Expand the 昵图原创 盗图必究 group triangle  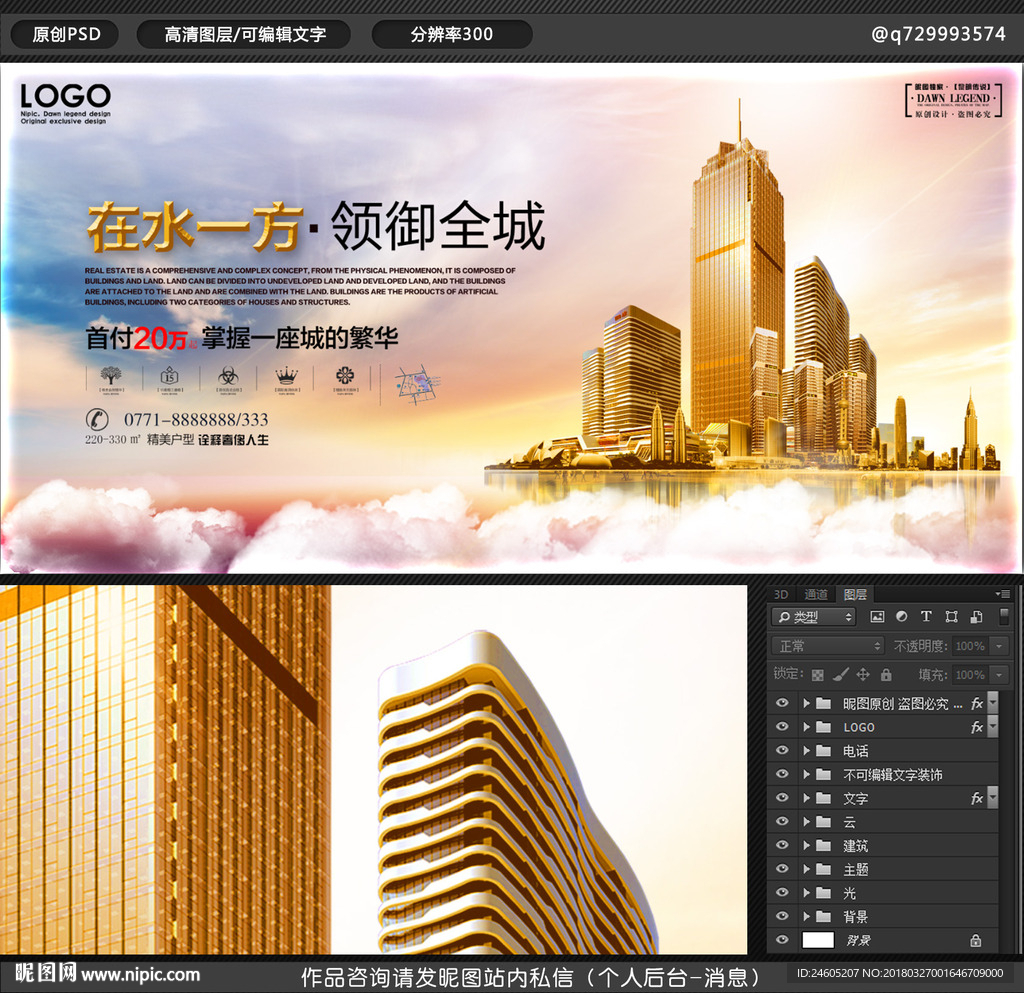807,703
